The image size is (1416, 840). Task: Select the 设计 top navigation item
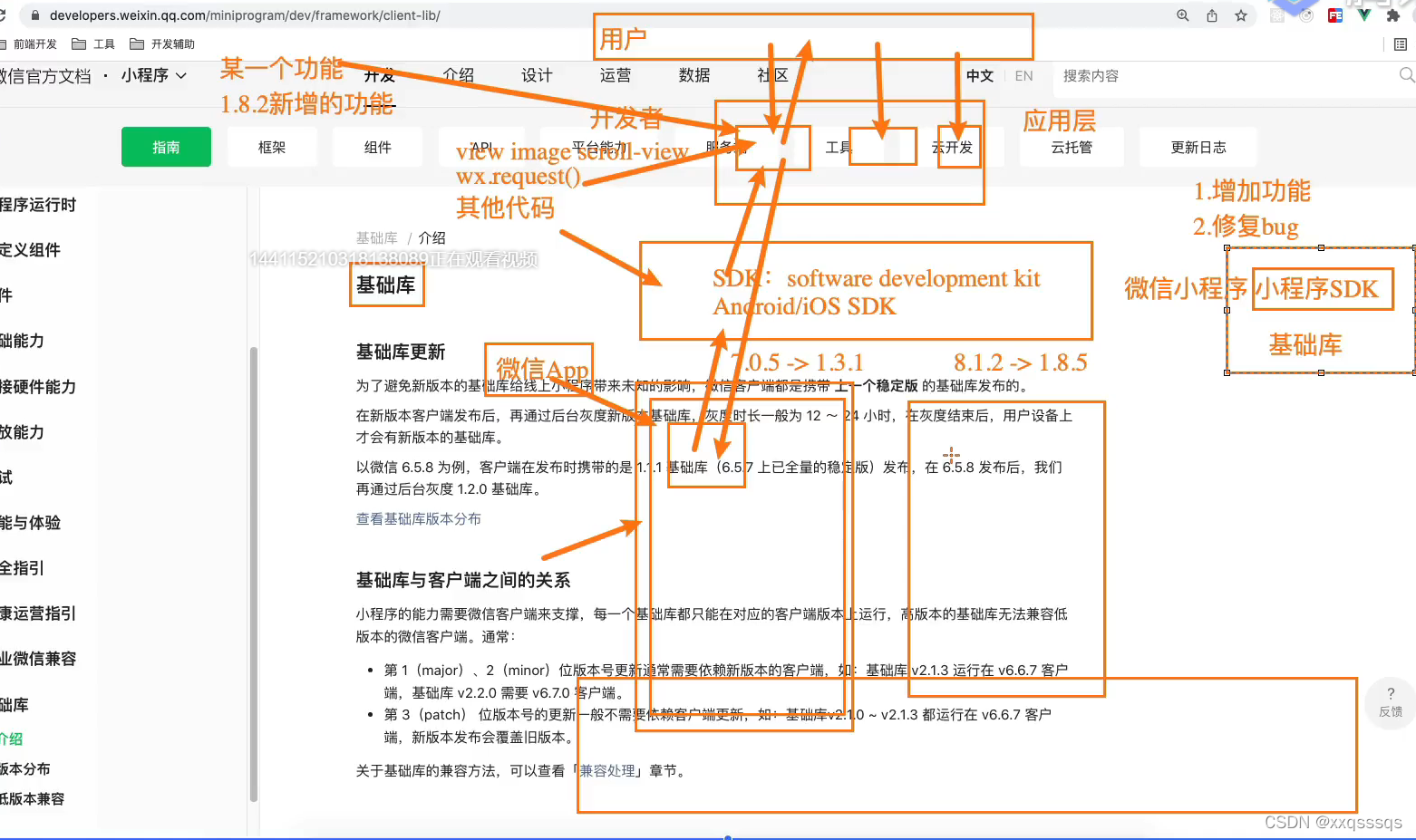click(x=537, y=75)
